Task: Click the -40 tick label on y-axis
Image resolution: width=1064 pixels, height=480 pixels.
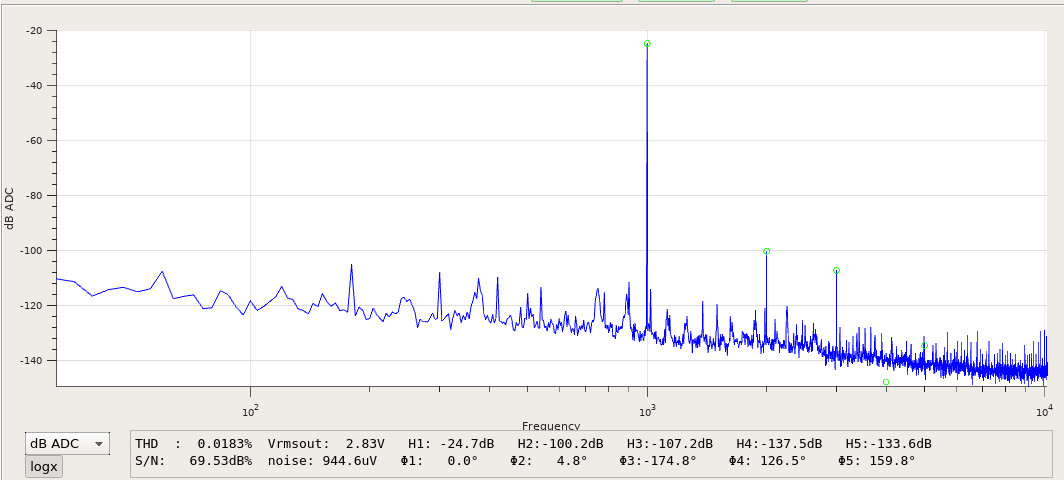Action: coord(34,86)
